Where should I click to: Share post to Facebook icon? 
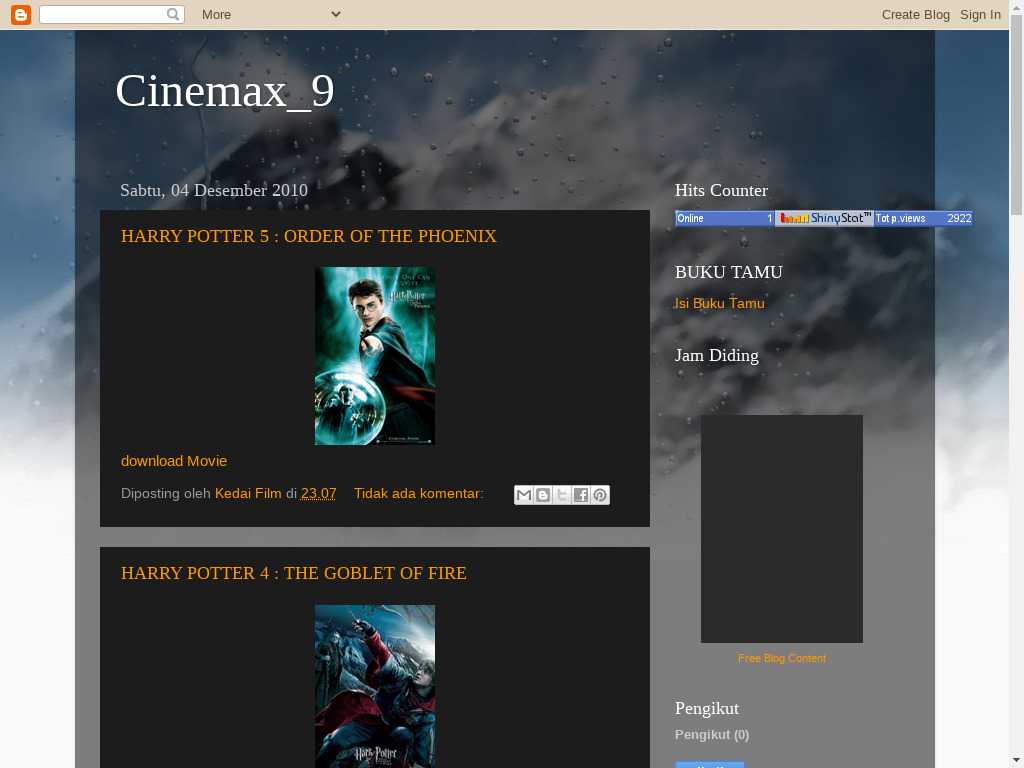pyautogui.click(x=581, y=495)
